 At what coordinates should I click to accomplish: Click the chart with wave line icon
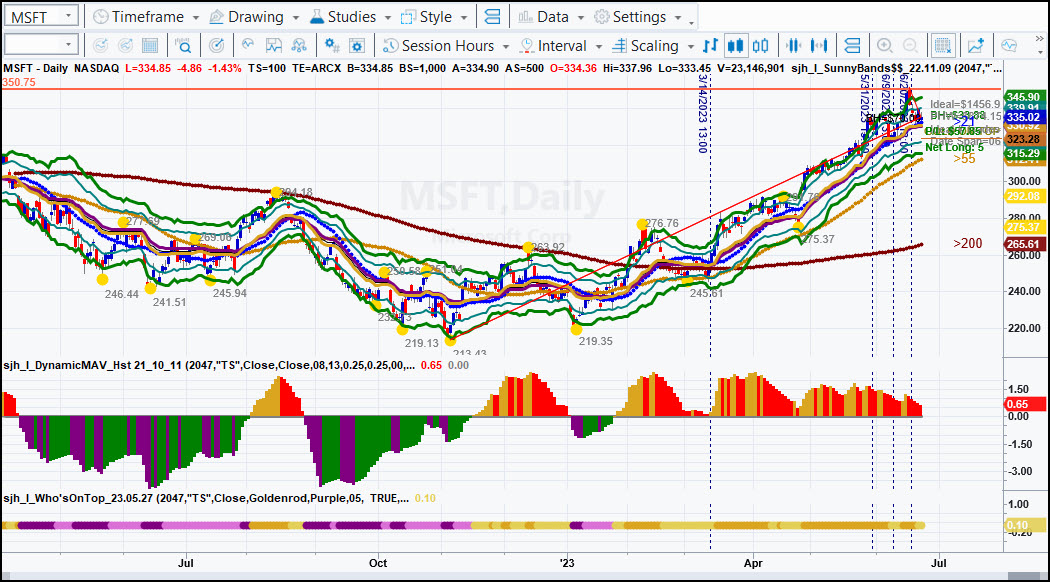(273, 46)
